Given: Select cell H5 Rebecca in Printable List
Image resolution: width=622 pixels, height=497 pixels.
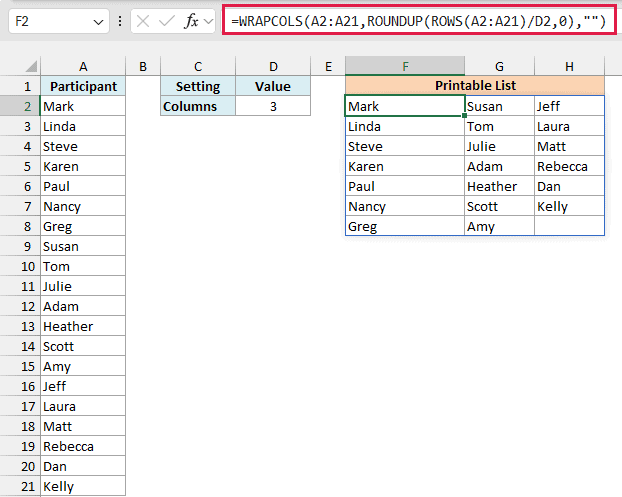Looking at the screenshot, I should point(569,166).
